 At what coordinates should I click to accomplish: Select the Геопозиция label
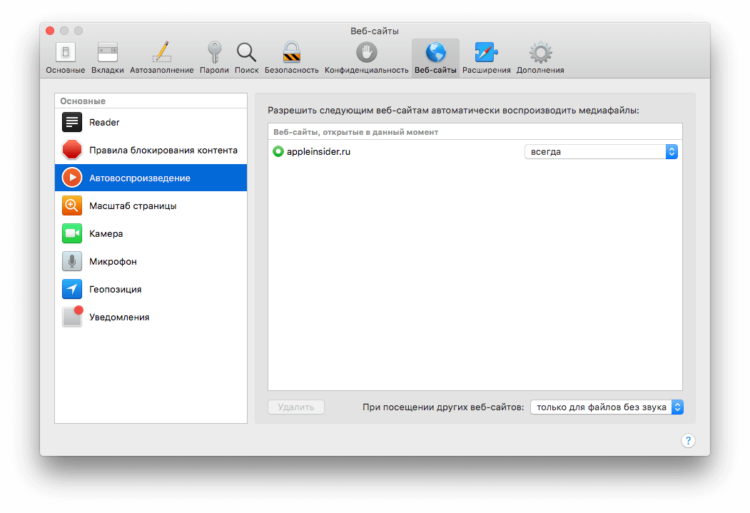tap(115, 289)
